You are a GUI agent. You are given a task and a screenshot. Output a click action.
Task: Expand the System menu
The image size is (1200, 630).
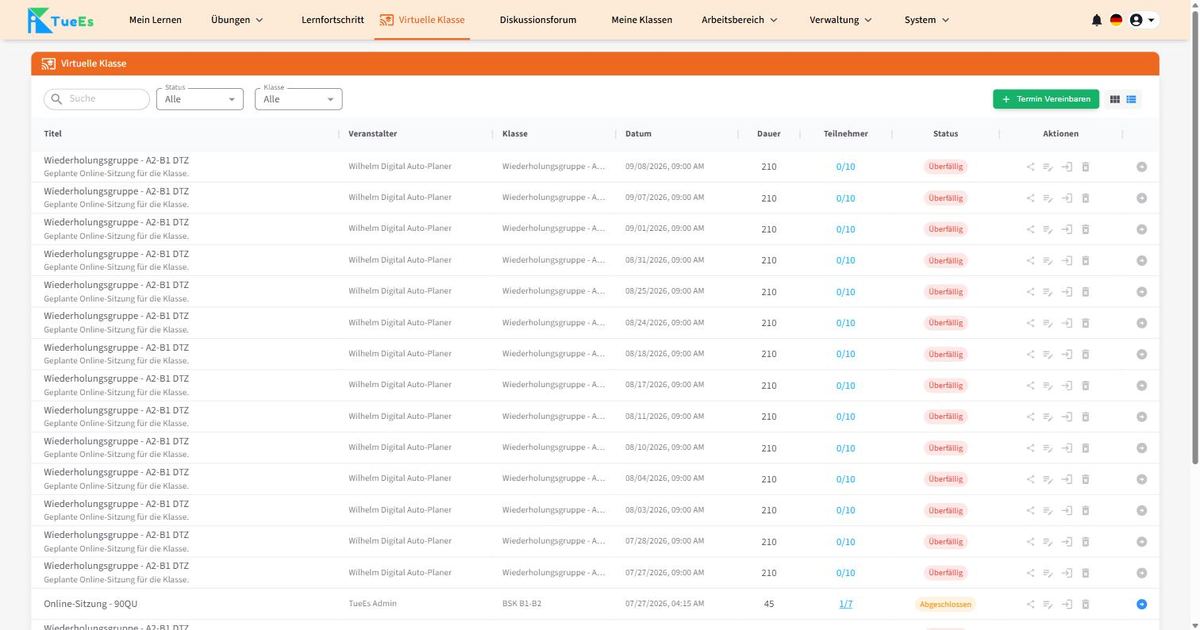coord(927,20)
